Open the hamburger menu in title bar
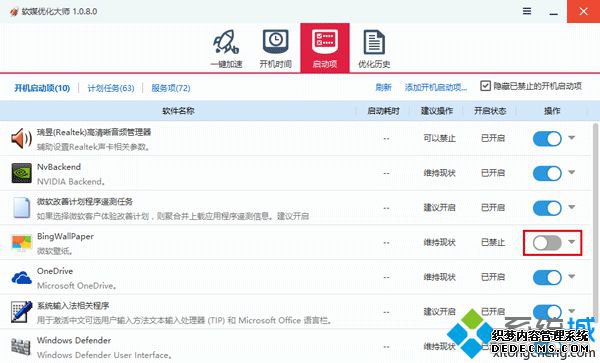This screenshot has width=600, height=363. pos(527,11)
